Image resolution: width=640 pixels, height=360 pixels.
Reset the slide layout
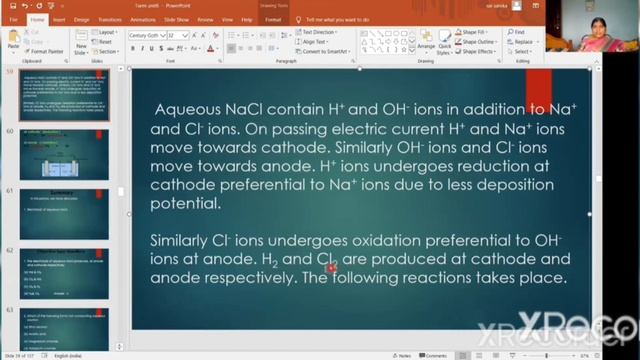coord(102,42)
